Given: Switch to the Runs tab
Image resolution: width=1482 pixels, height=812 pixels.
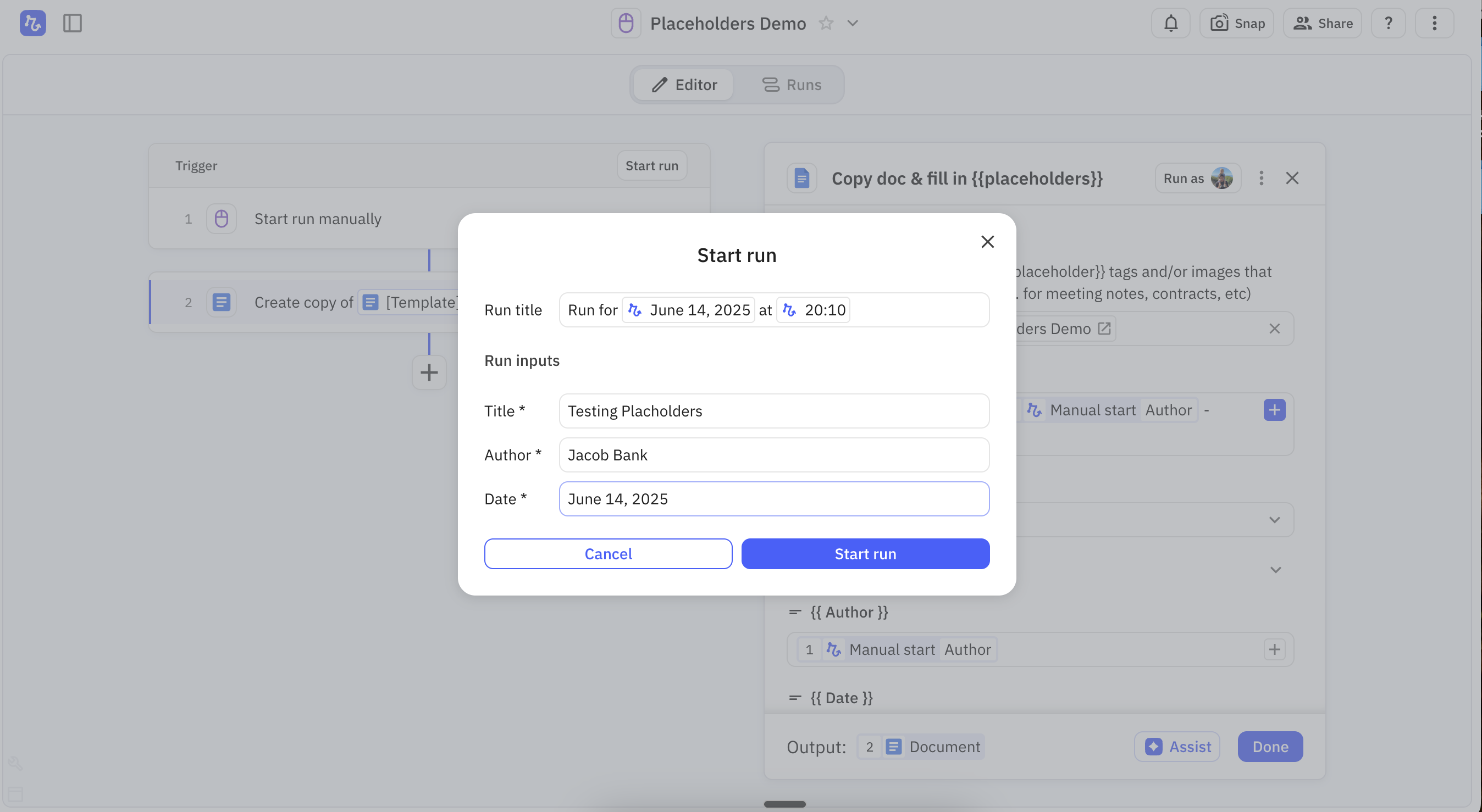Looking at the screenshot, I should 791,85.
